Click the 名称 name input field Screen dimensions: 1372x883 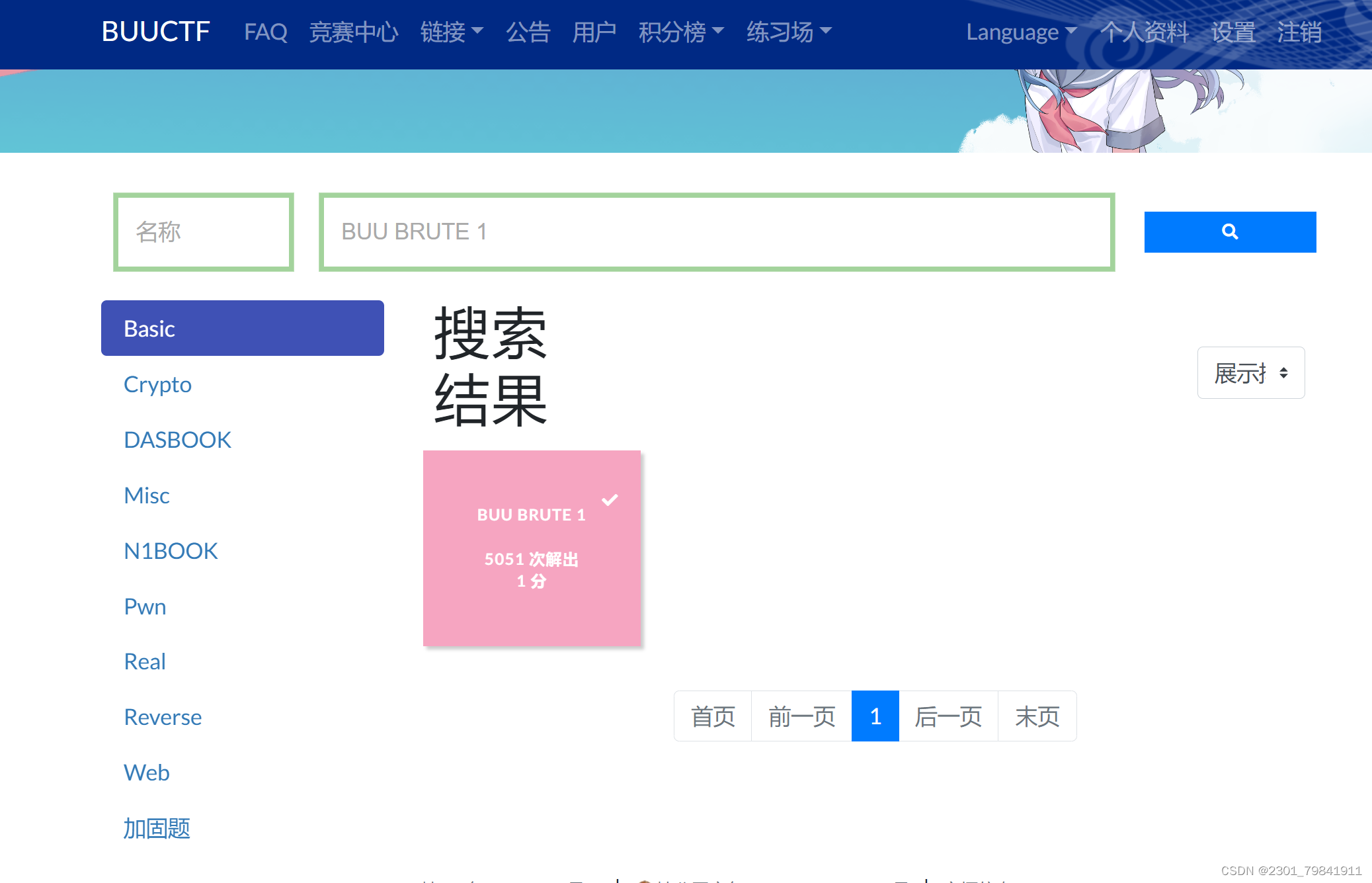(x=203, y=231)
